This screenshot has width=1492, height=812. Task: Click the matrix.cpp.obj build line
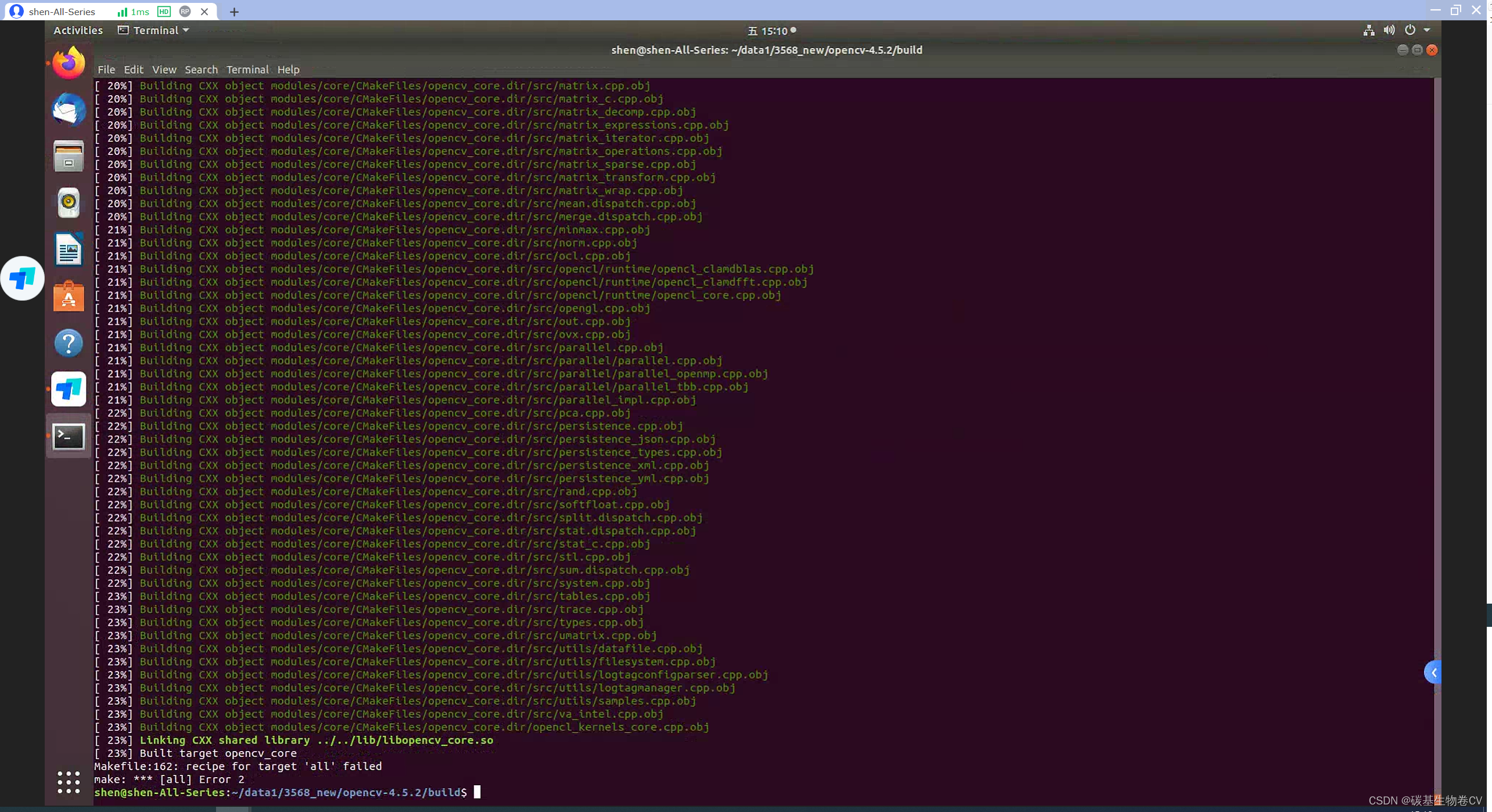pyautogui.click(x=372, y=85)
